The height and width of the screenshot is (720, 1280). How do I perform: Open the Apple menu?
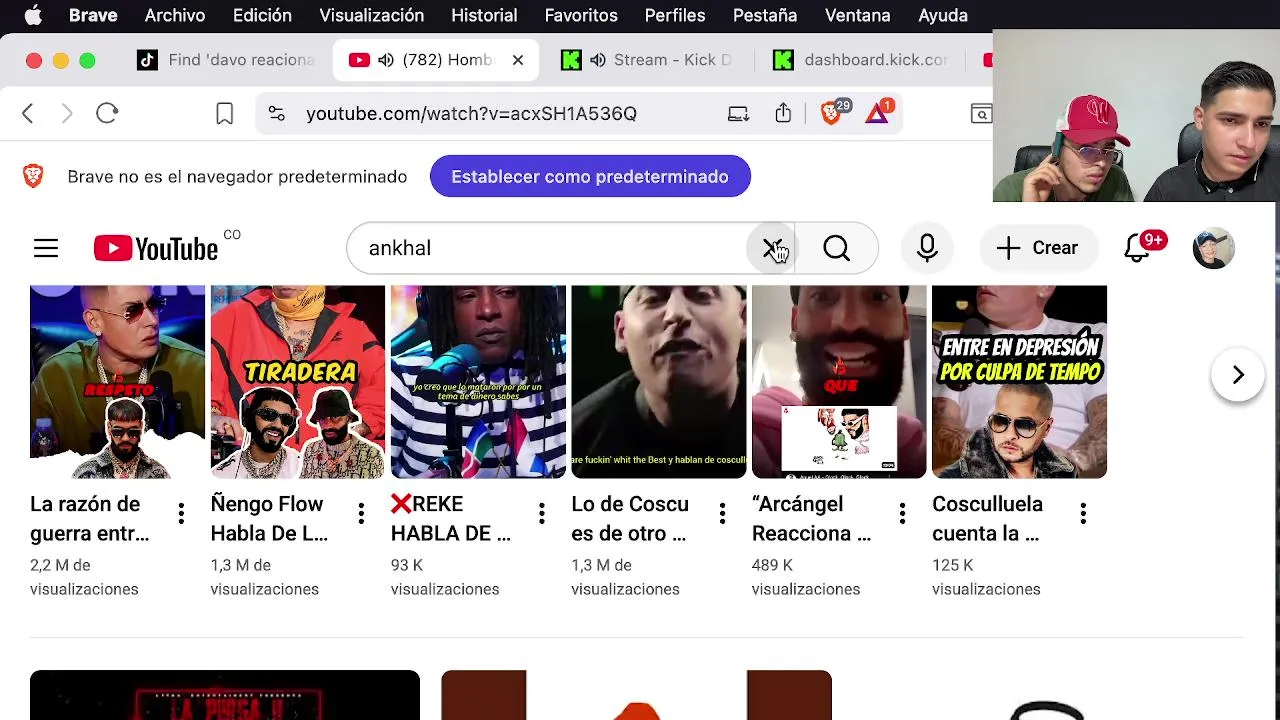point(33,15)
